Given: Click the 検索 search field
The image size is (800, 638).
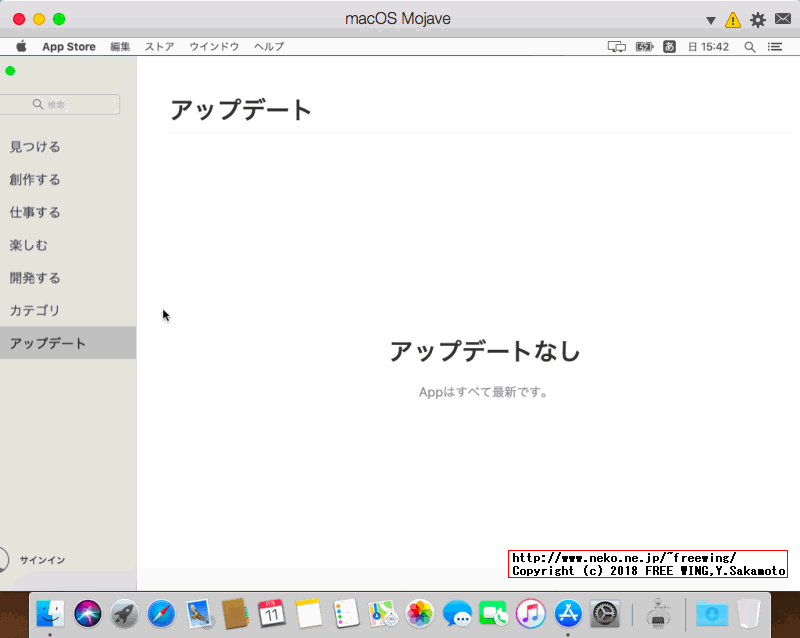Looking at the screenshot, I should pos(60,104).
